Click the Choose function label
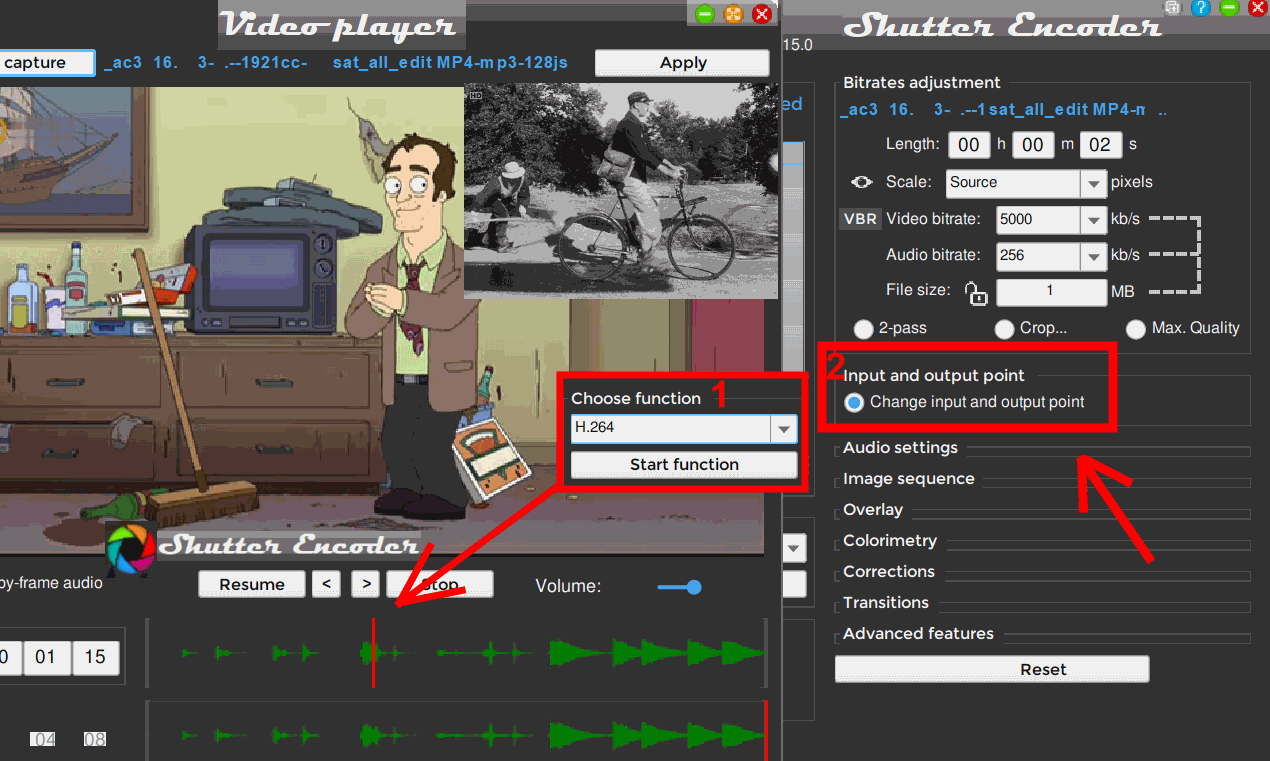The height and width of the screenshot is (761, 1270). click(636, 399)
